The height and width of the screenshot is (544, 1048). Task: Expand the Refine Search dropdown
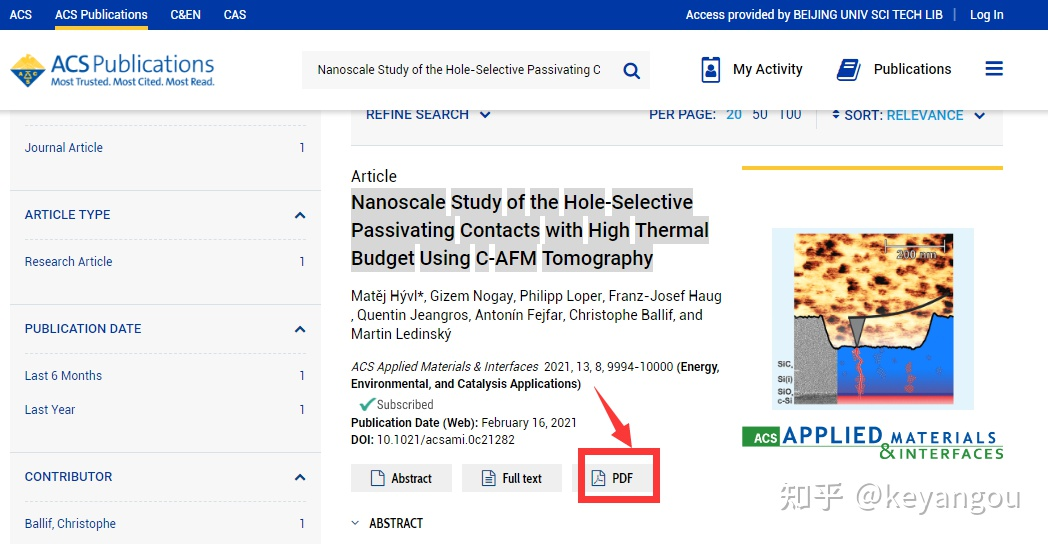(x=428, y=114)
